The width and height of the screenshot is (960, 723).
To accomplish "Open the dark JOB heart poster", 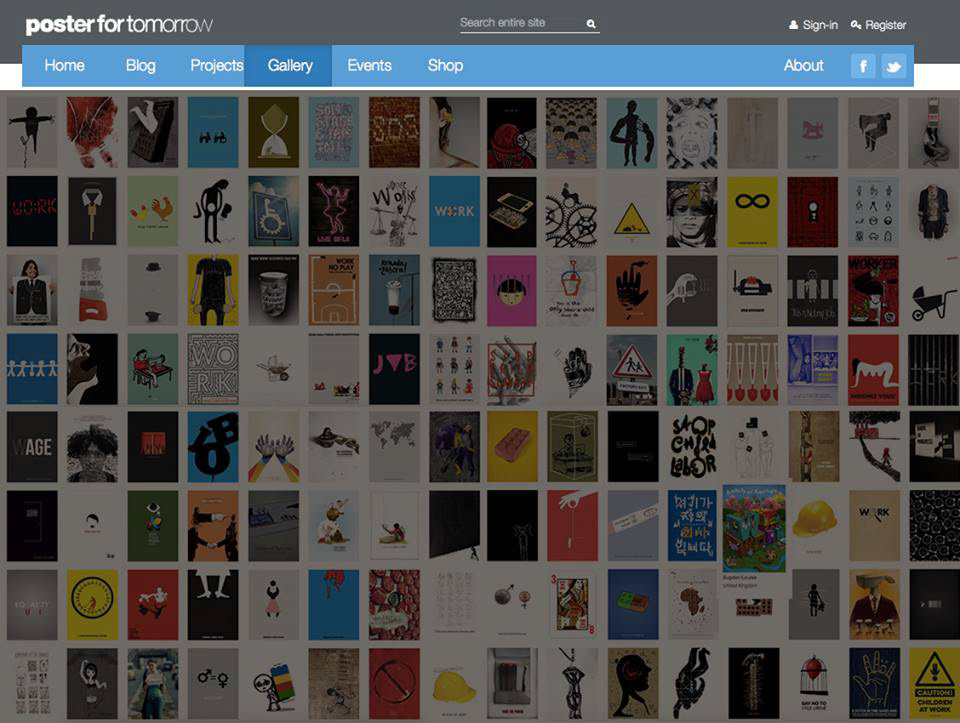I will click(394, 369).
